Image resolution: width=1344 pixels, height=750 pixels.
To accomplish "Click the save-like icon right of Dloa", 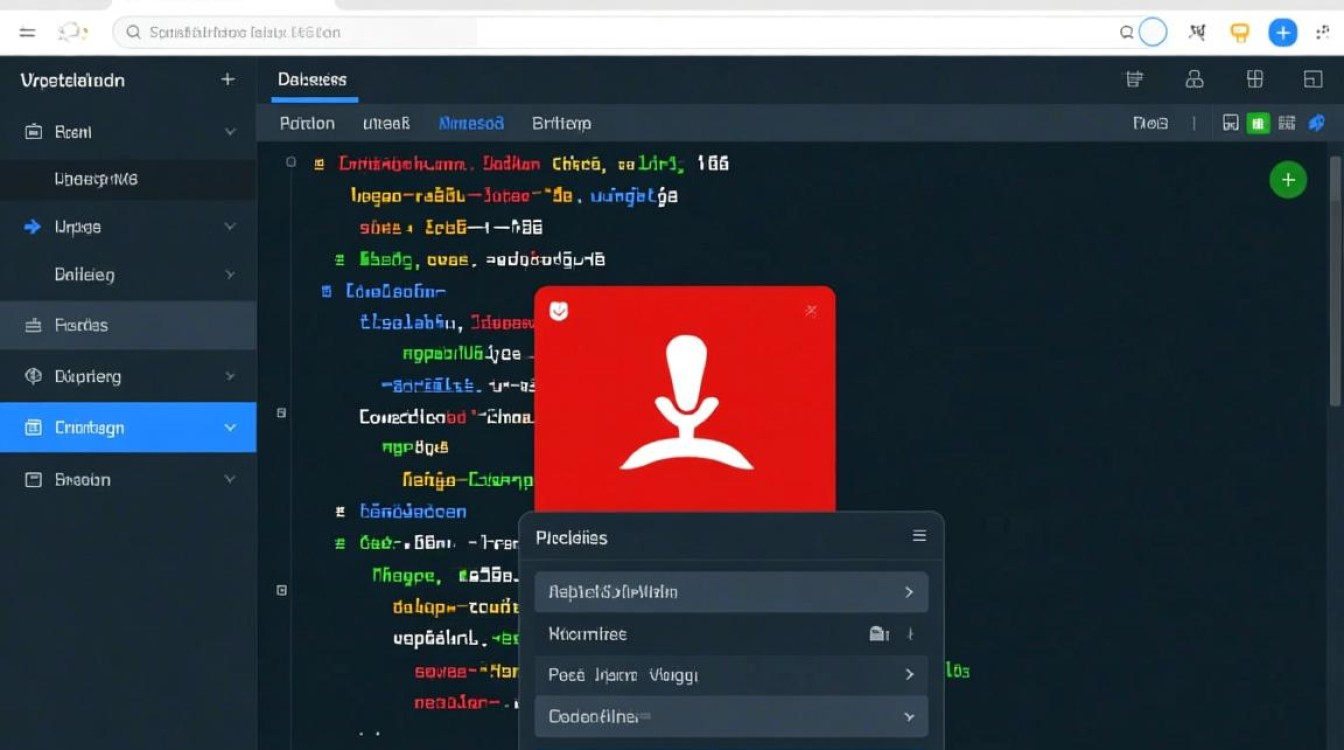I will (x=1231, y=123).
